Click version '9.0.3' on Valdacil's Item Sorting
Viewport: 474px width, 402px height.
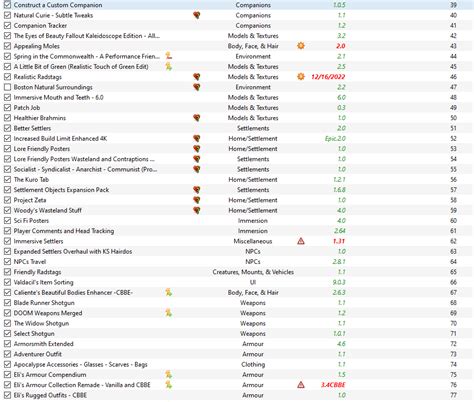(339, 282)
